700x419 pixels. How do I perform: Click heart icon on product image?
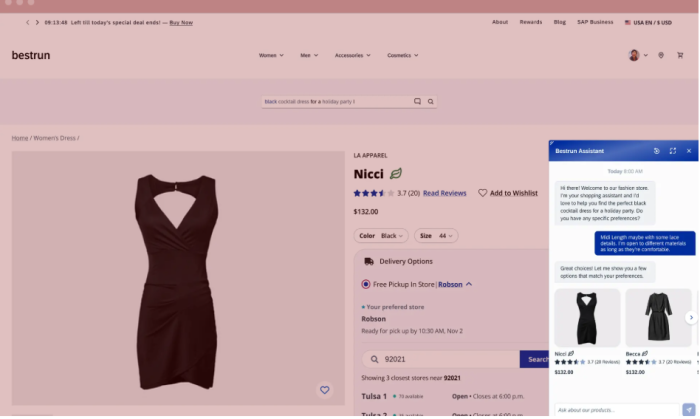(325, 390)
